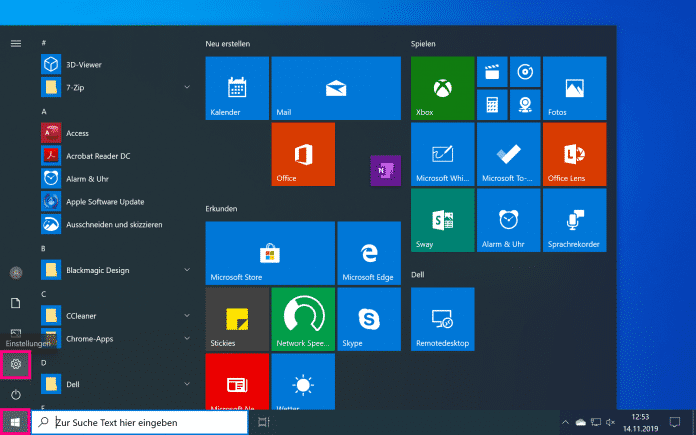Click the Spielen group heading

423,44
